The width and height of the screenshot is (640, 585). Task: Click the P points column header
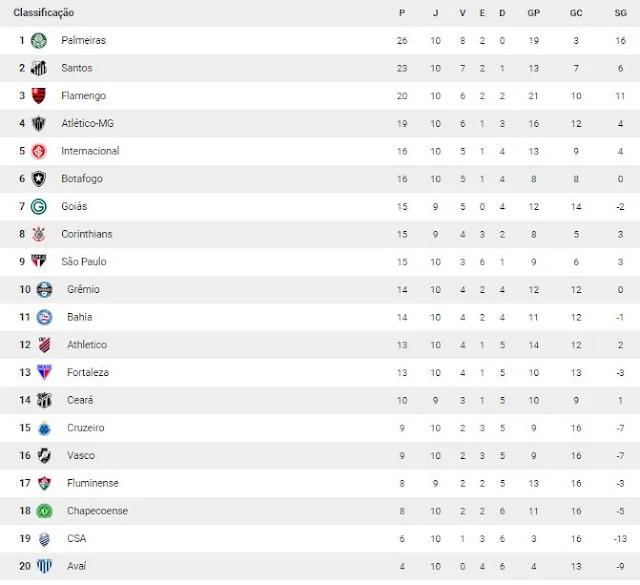pyautogui.click(x=402, y=13)
